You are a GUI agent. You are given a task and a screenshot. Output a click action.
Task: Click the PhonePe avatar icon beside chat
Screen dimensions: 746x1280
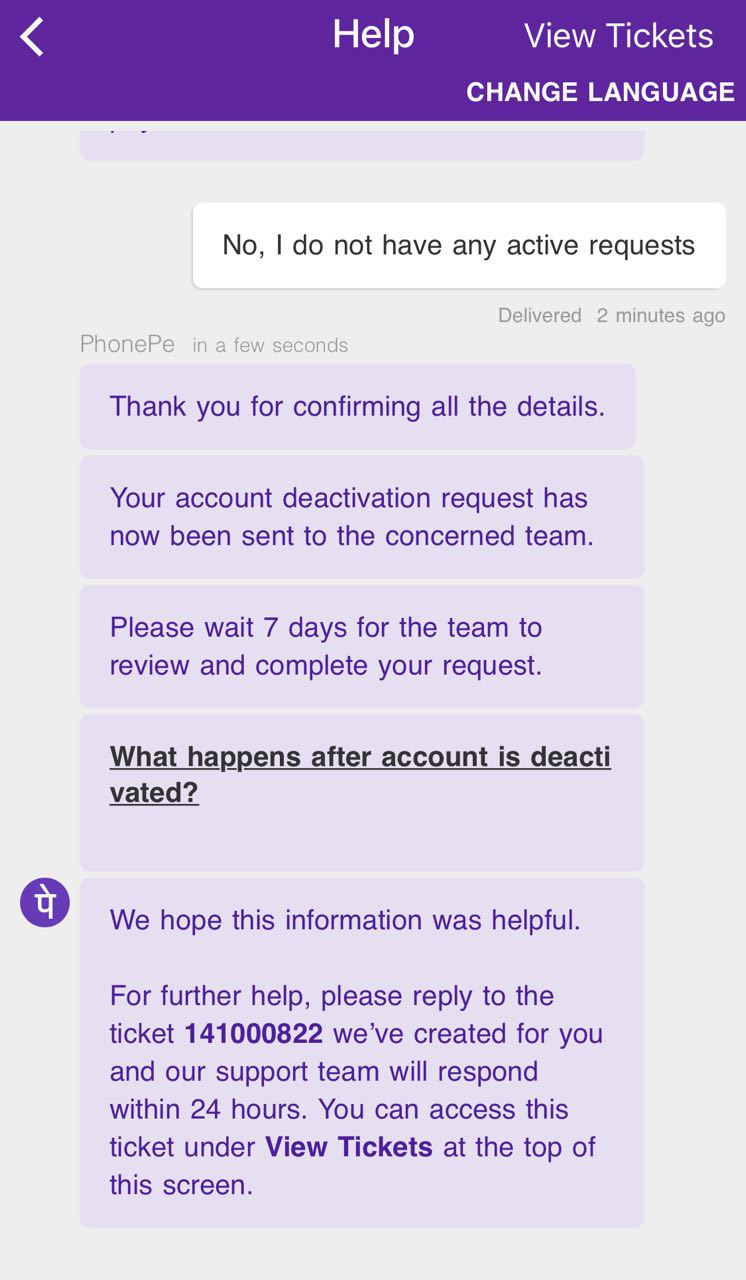point(45,903)
